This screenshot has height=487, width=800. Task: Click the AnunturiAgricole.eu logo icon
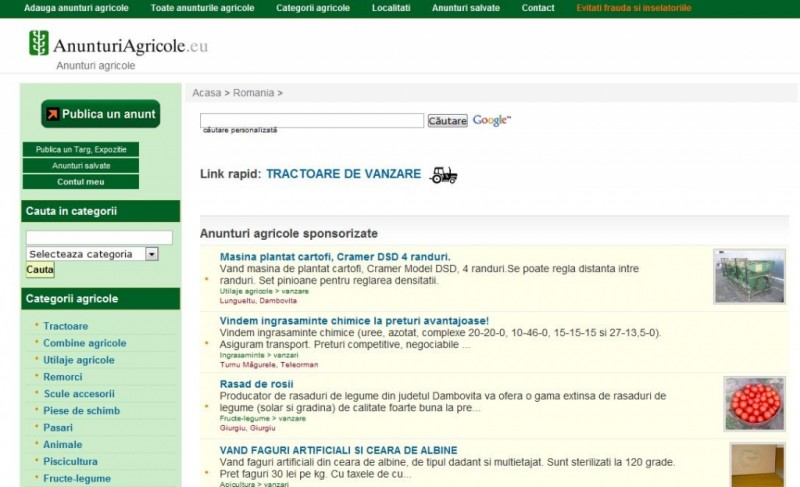point(39,43)
